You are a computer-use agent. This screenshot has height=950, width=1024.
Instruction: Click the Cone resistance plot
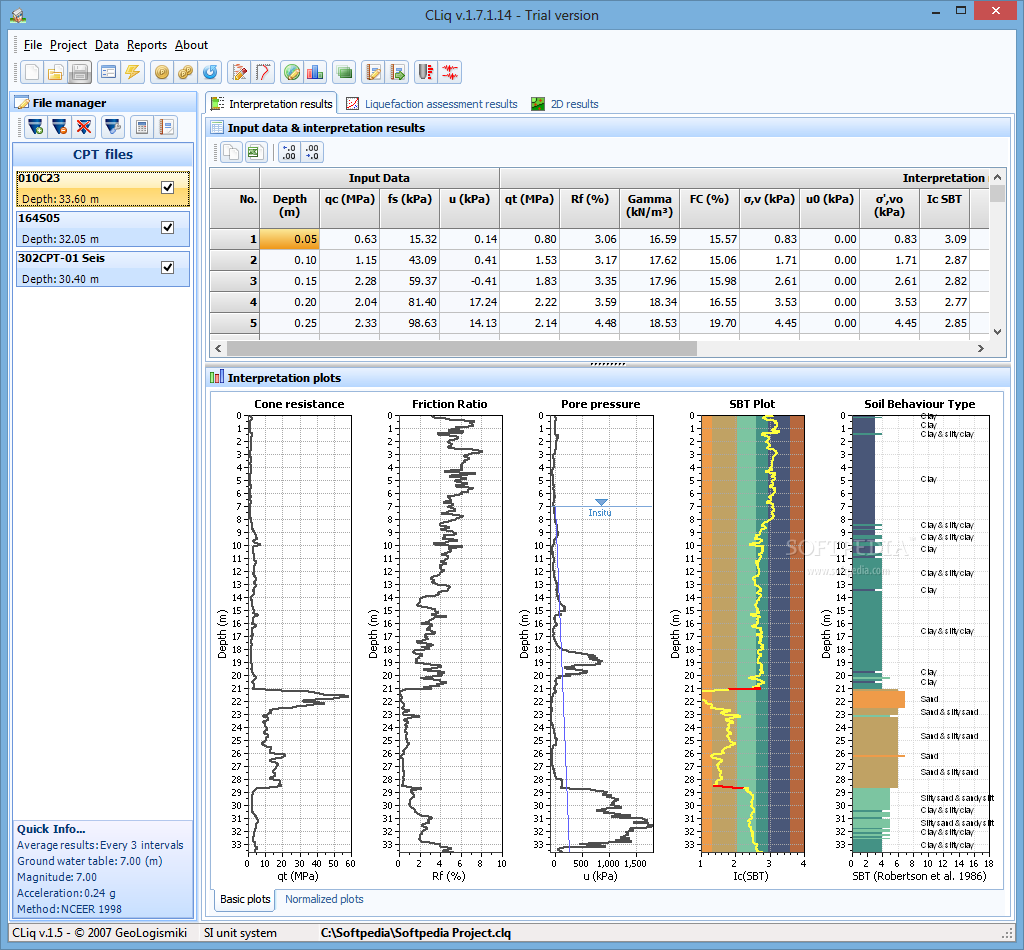[x=299, y=633]
